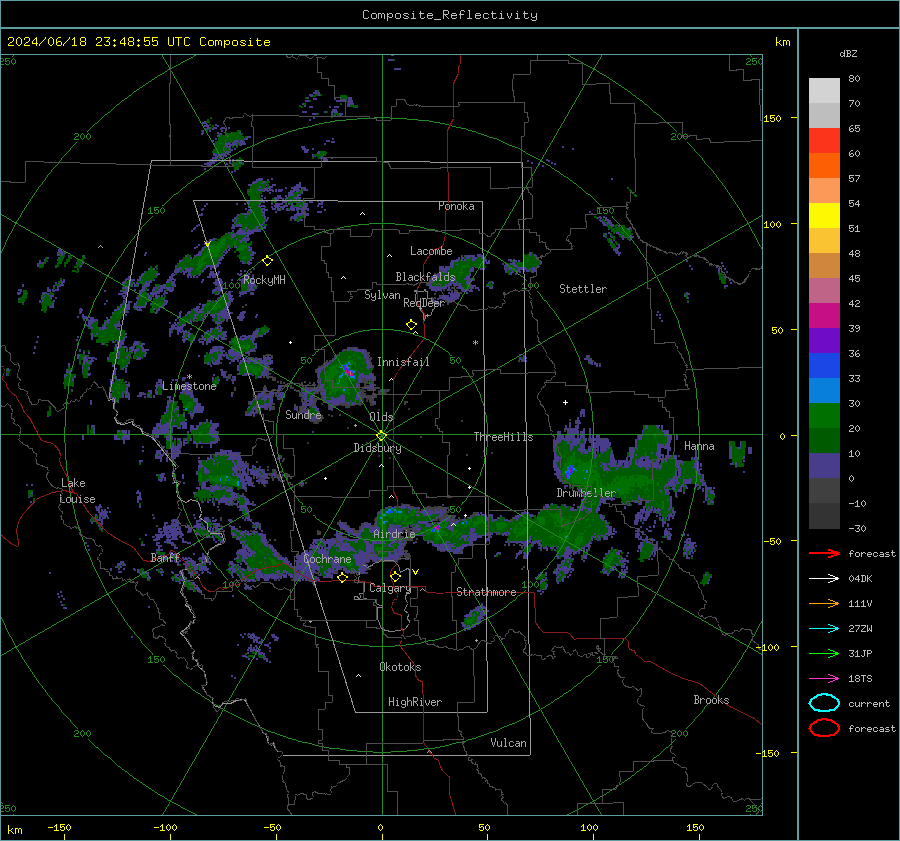Image resolution: width=900 pixels, height=841 pixels.
Task: Click the 39 dBZ purple color swatch
Action: point(824,340)
